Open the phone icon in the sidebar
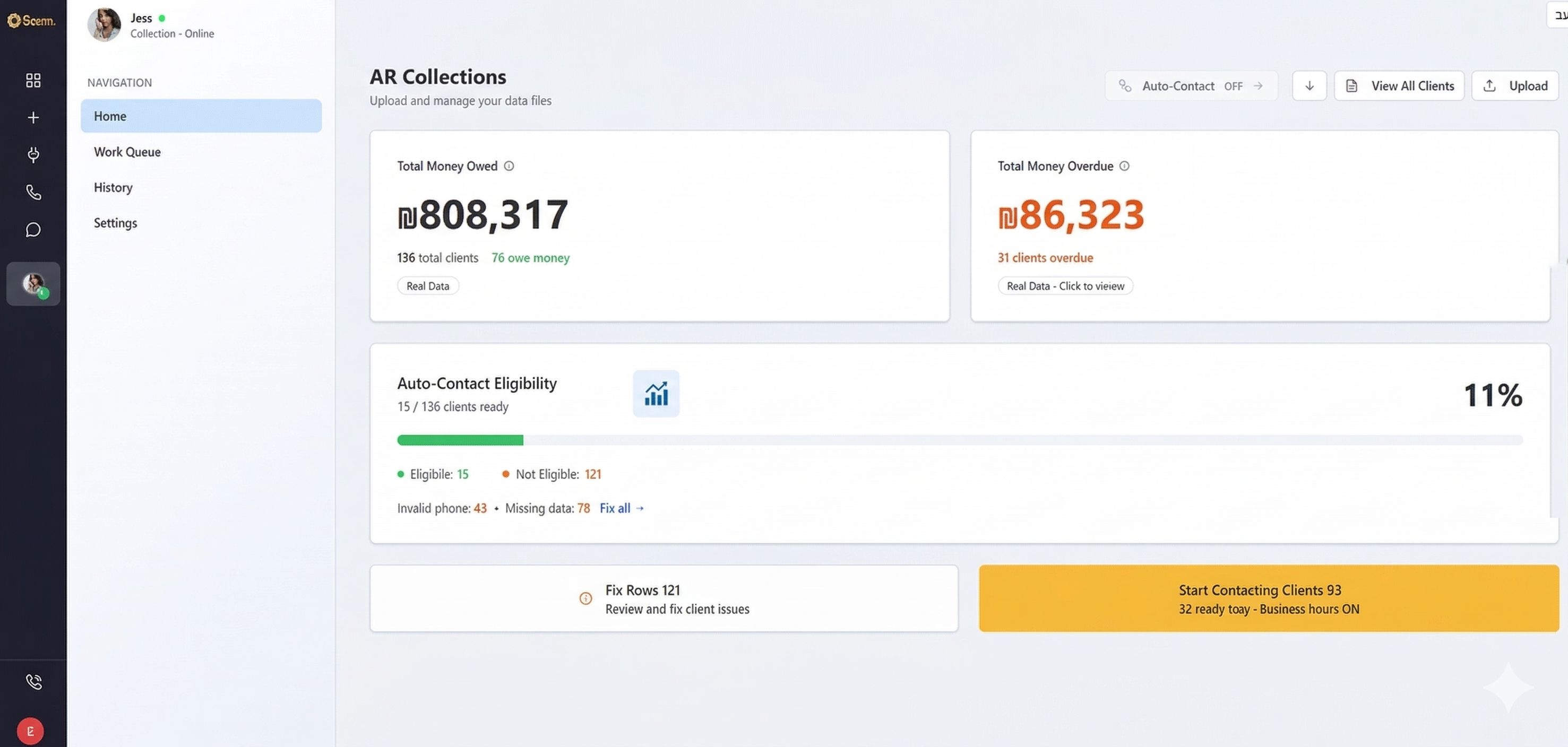The image size is (1568, 747). coord(33,192)
